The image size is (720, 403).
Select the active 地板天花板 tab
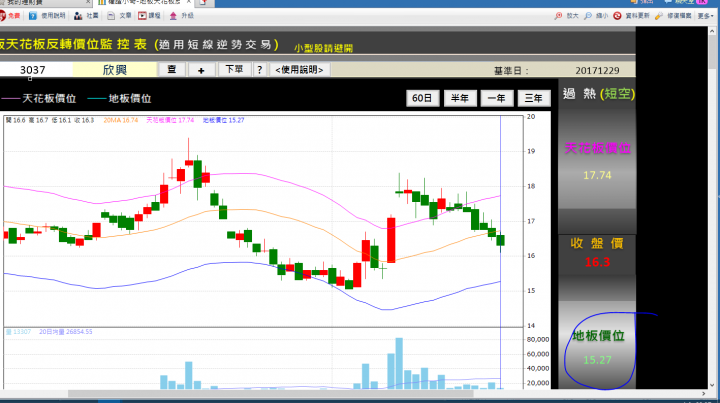click(x=142, y=3)
